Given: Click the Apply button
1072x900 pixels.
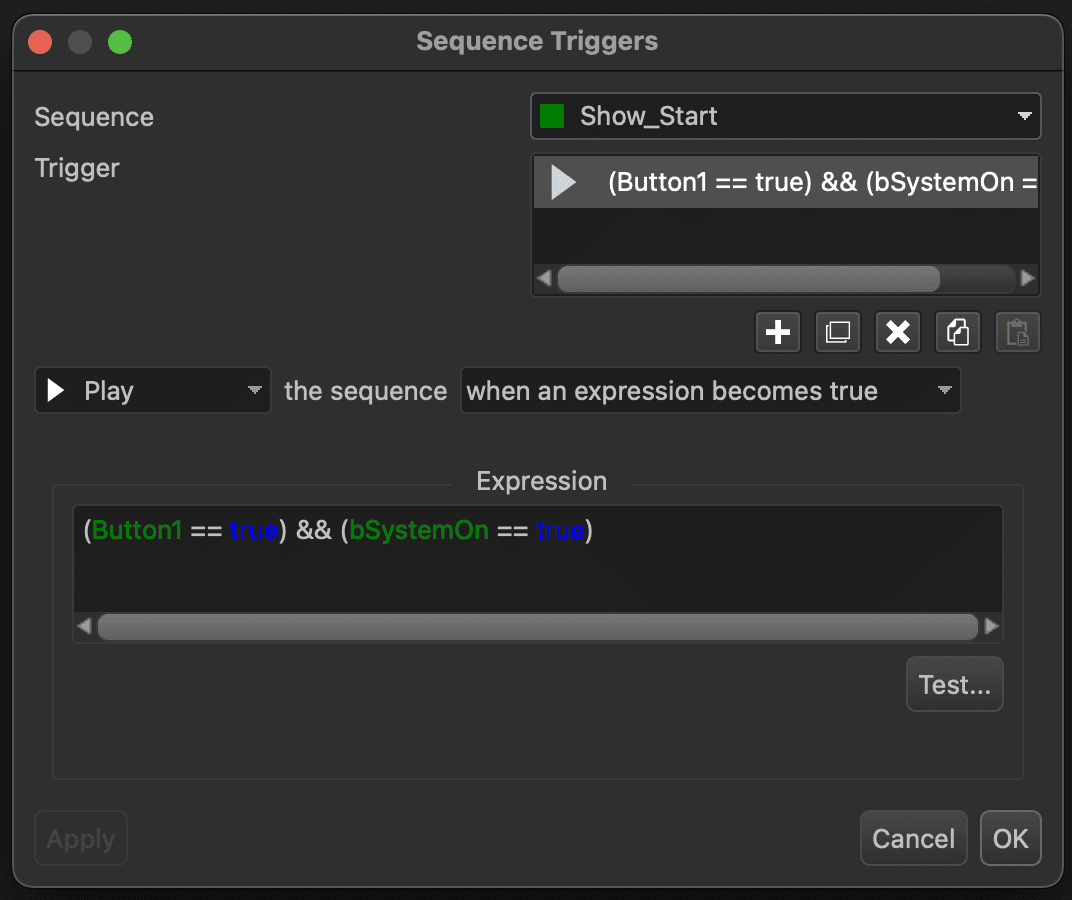Looking at the screenshot, I should (81, 839).
